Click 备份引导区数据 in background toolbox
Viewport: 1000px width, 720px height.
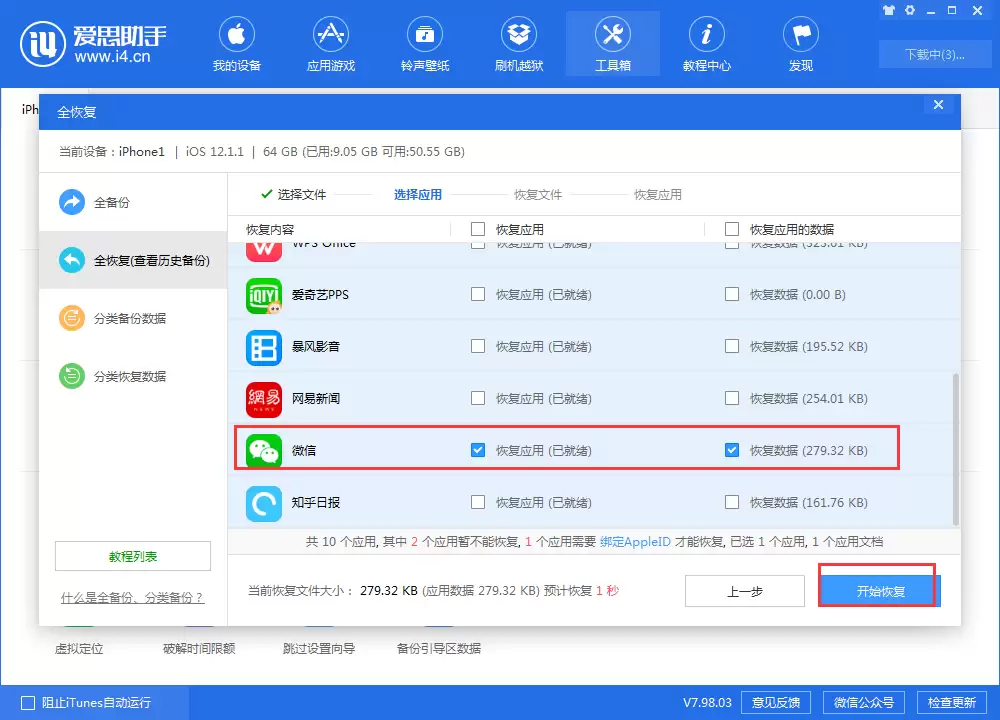pos(439,649)
